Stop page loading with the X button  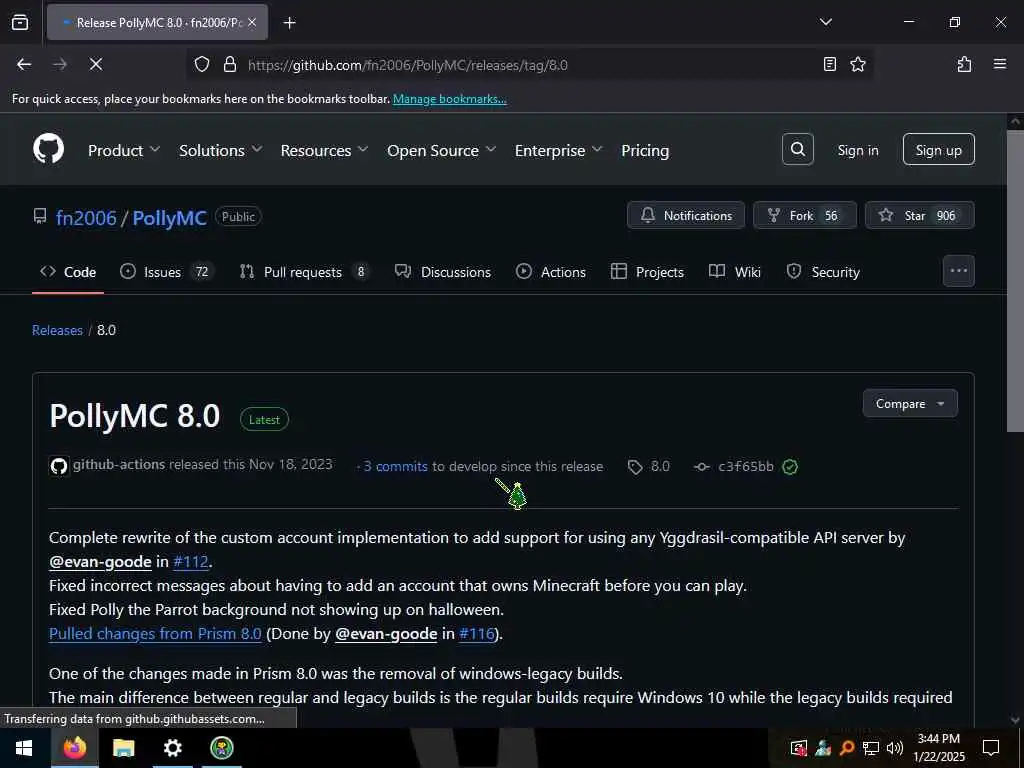pos(95,64)
